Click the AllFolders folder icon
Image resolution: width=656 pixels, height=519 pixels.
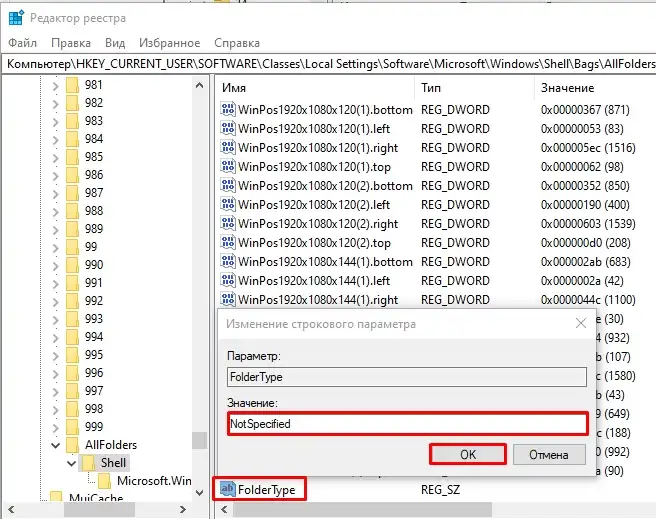click(72, 445)
